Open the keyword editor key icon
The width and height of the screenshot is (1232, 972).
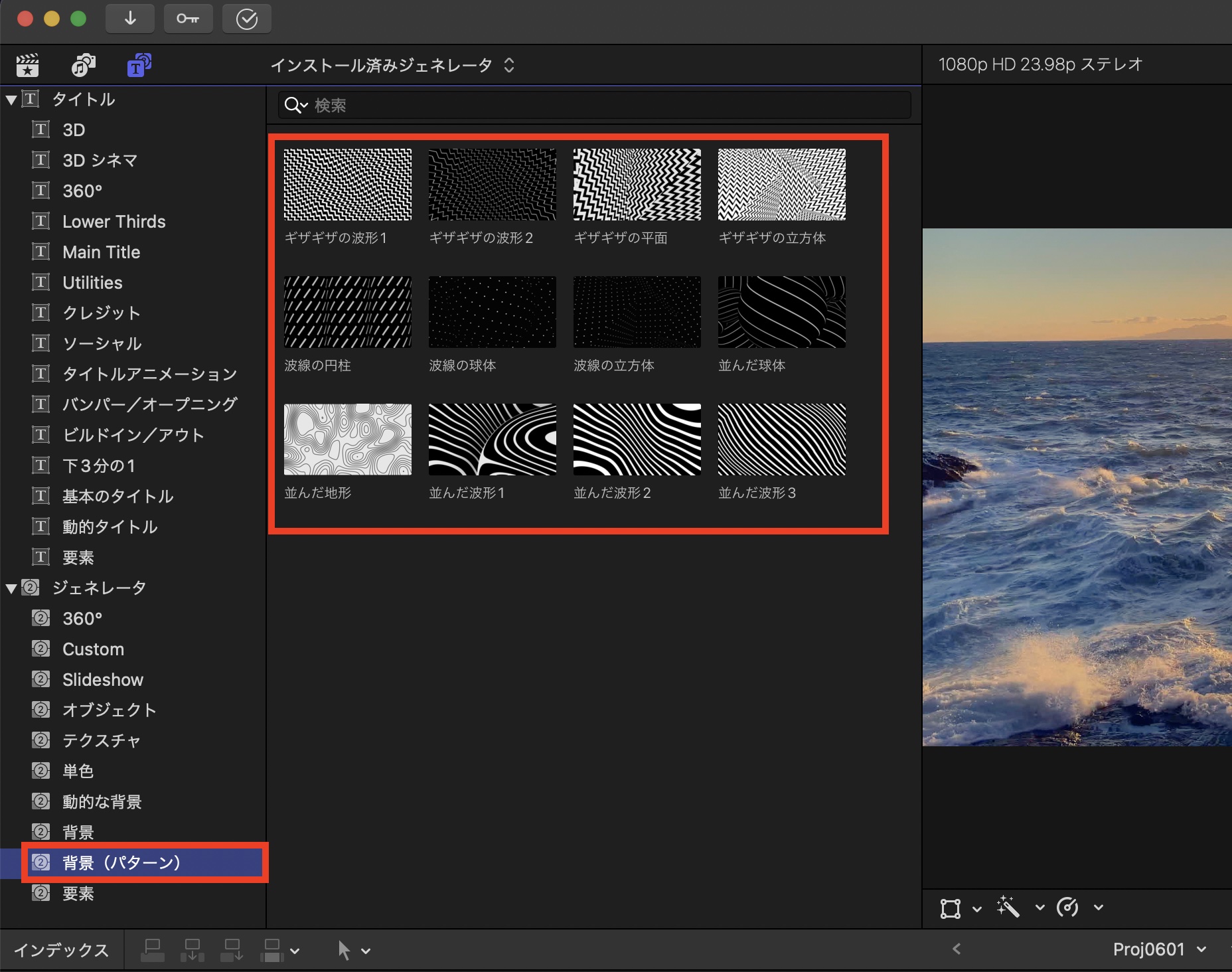(188, 19)
